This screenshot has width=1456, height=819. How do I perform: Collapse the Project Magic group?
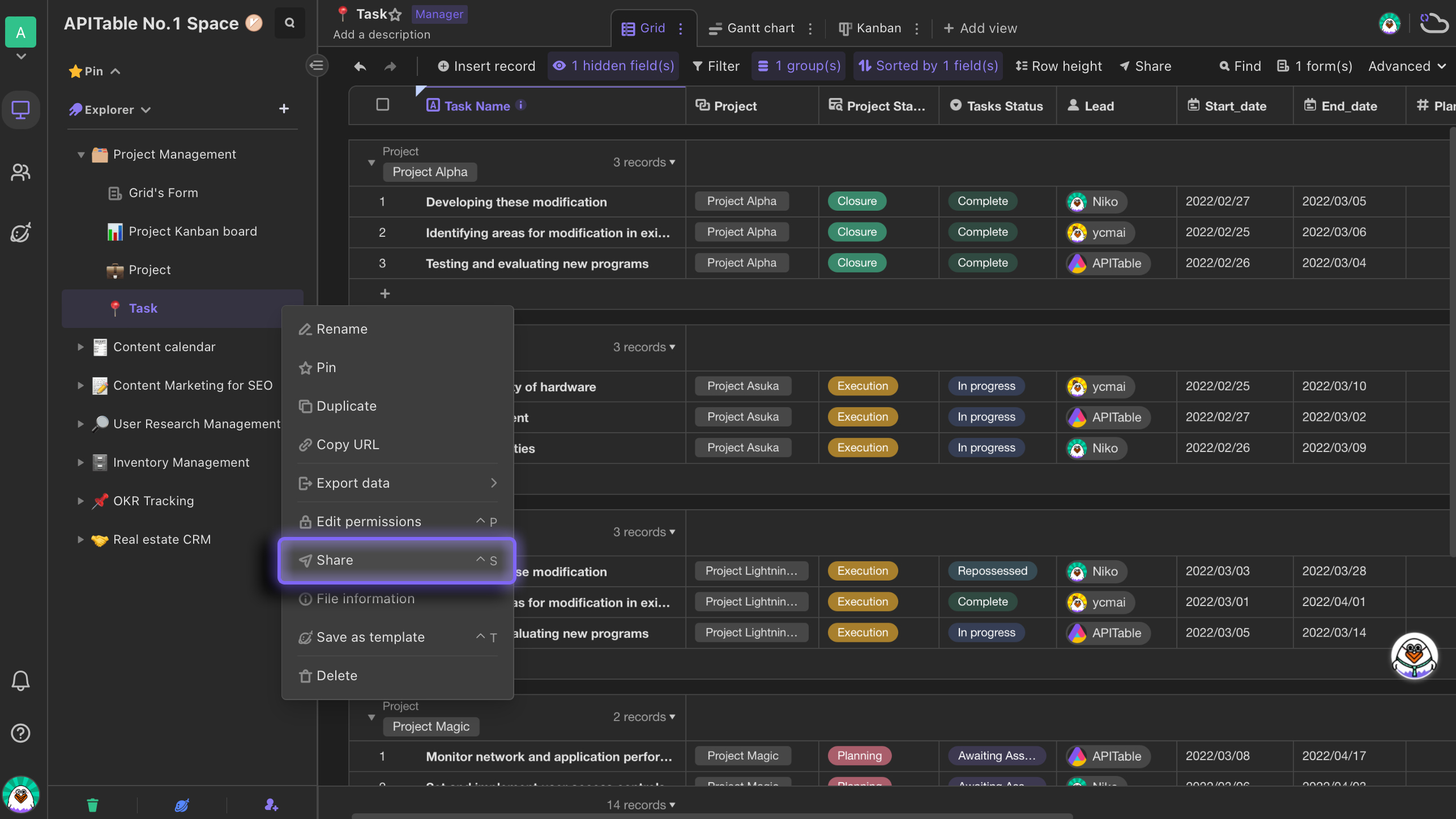(x=372, y=717)
